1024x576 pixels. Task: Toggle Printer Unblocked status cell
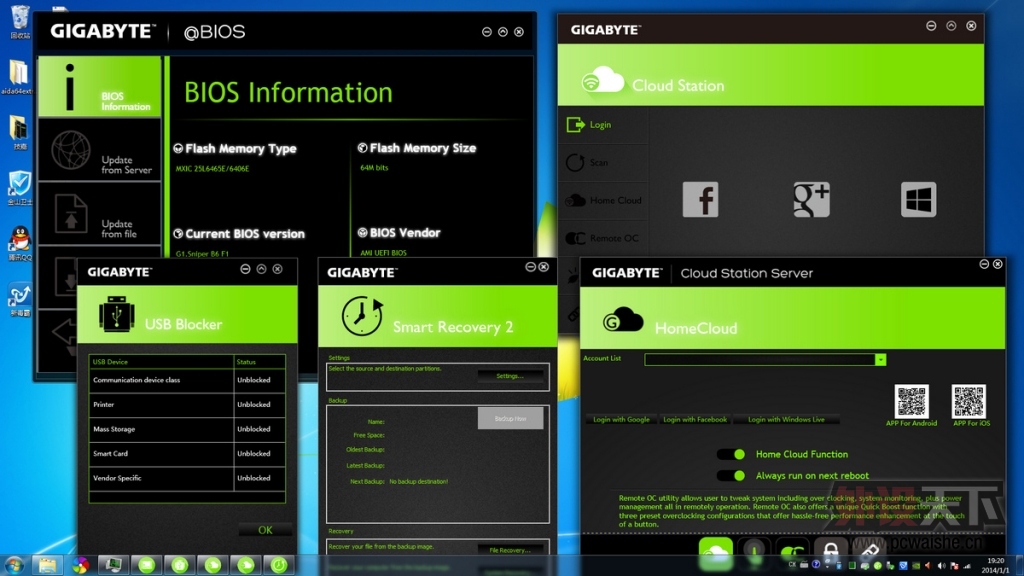point(259,405)
